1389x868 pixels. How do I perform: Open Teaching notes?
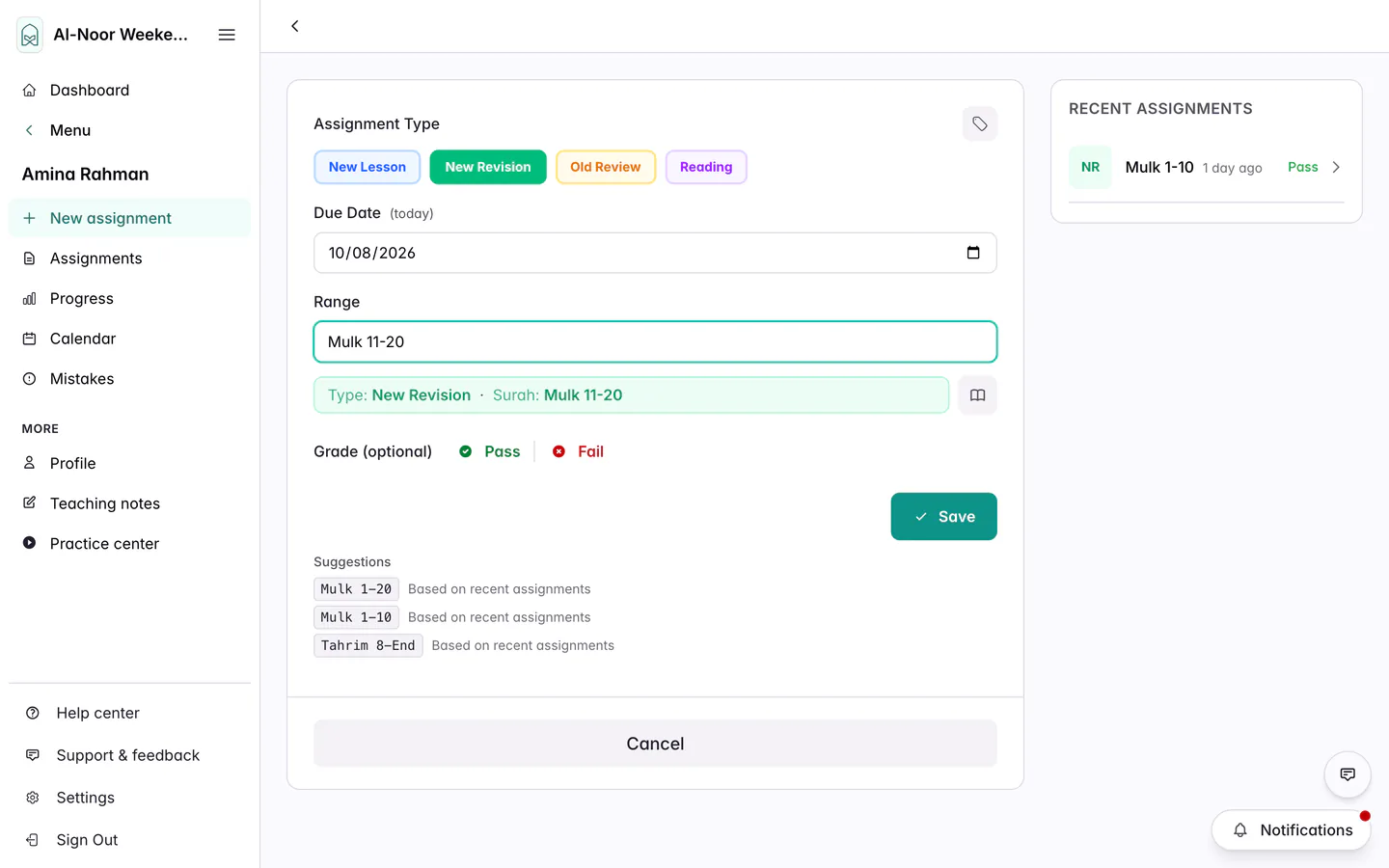[129, 503]
